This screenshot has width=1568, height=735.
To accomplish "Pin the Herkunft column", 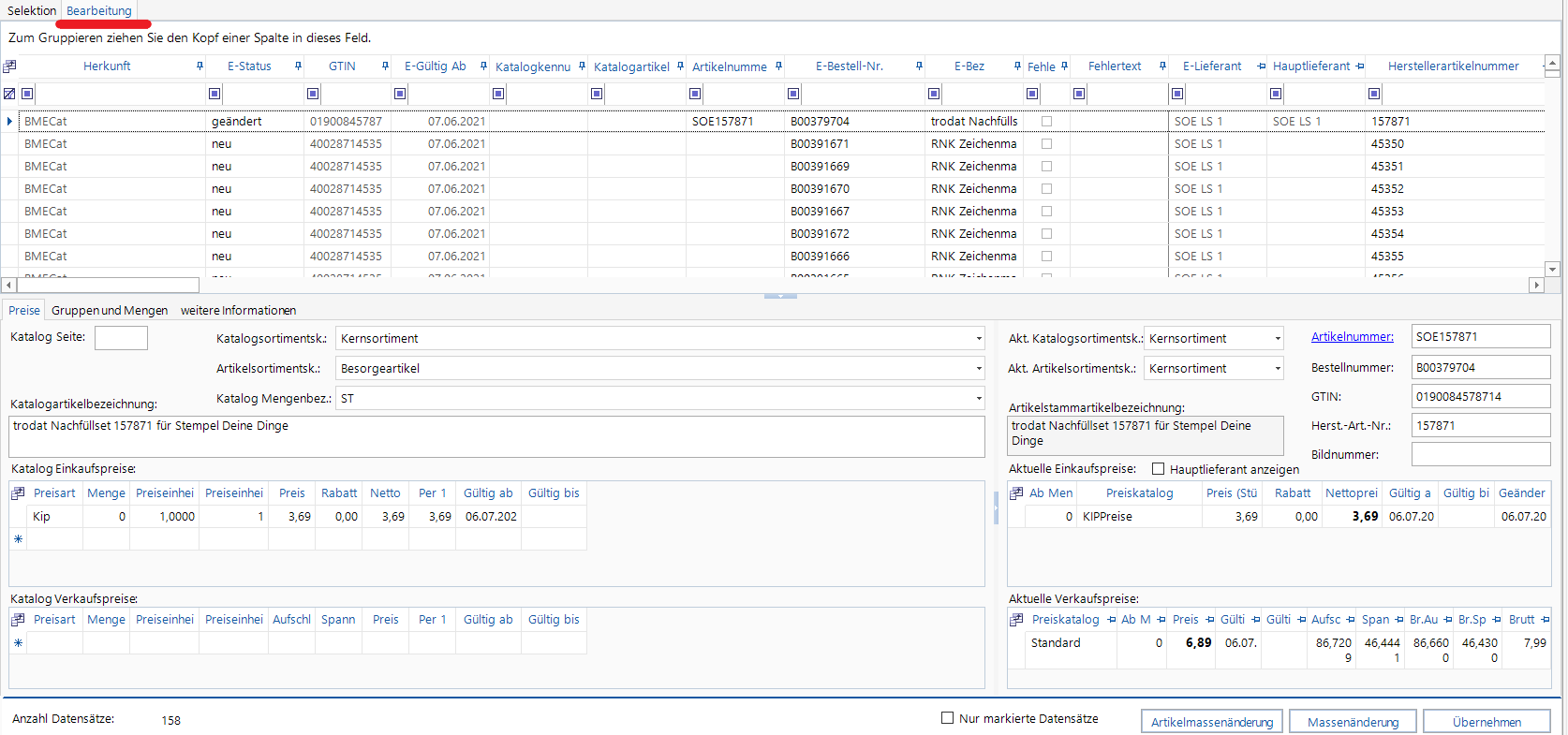I will (200, 66).
